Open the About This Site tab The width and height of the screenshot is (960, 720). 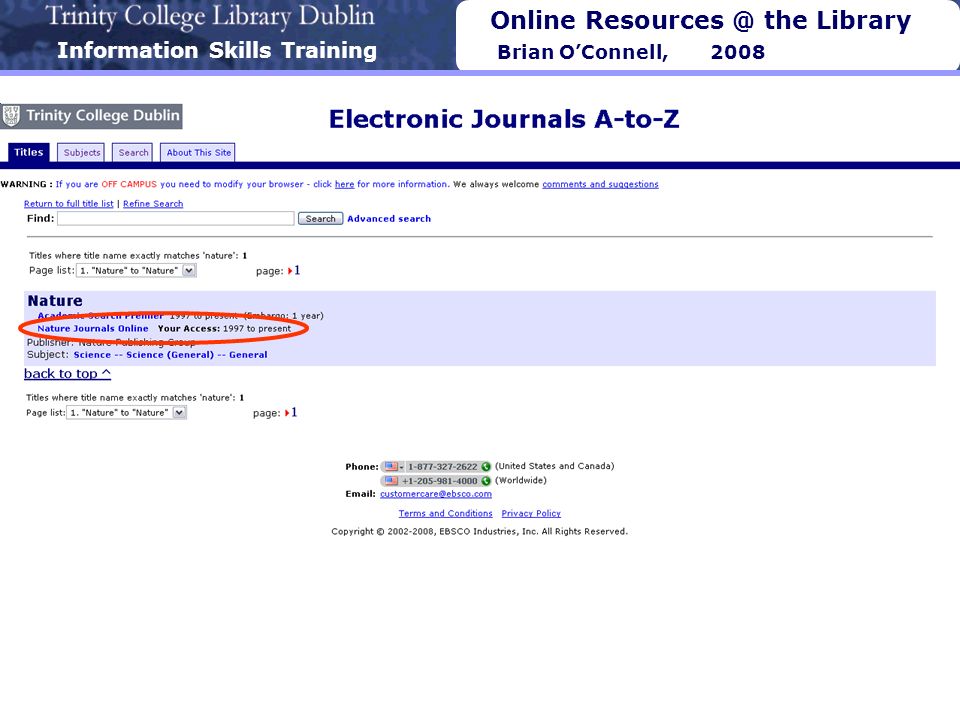[x=198, y=152]
